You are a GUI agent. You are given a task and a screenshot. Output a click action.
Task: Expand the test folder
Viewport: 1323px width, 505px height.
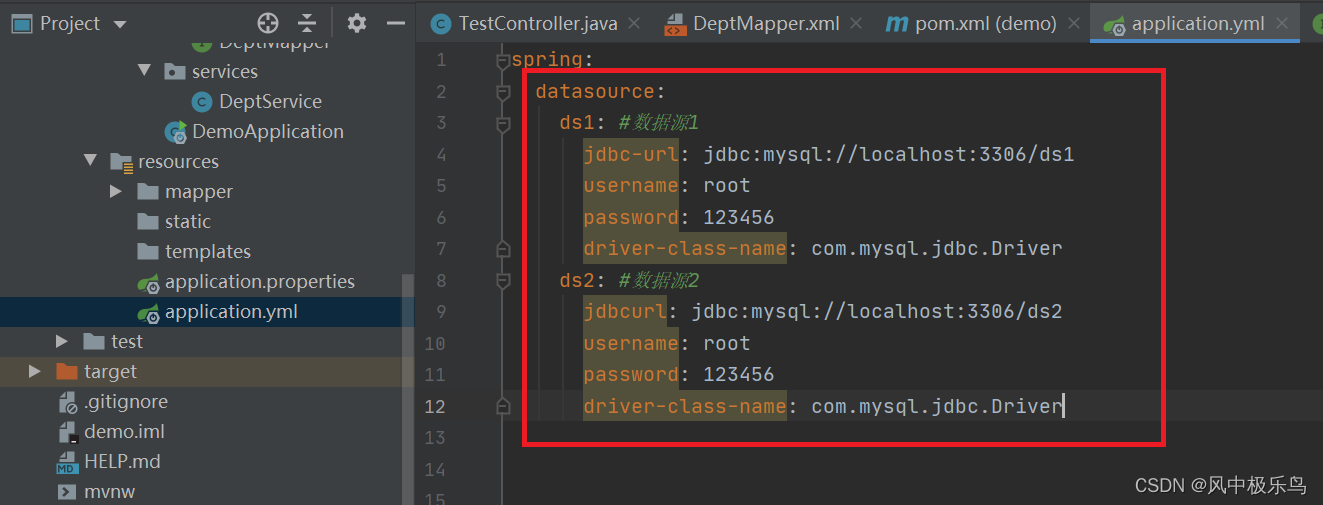tap(63, 341)
